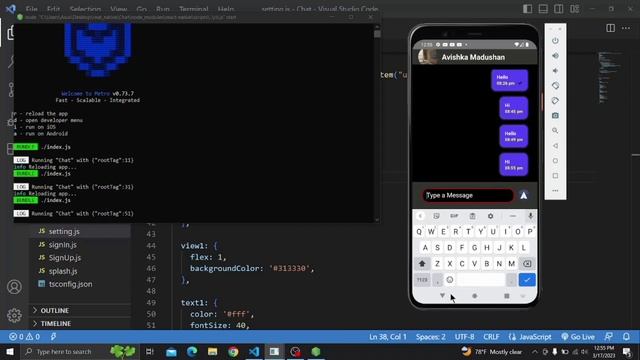Click the code minimap in editor
Screen dimensions: 640x360
(x=609, y=78)
